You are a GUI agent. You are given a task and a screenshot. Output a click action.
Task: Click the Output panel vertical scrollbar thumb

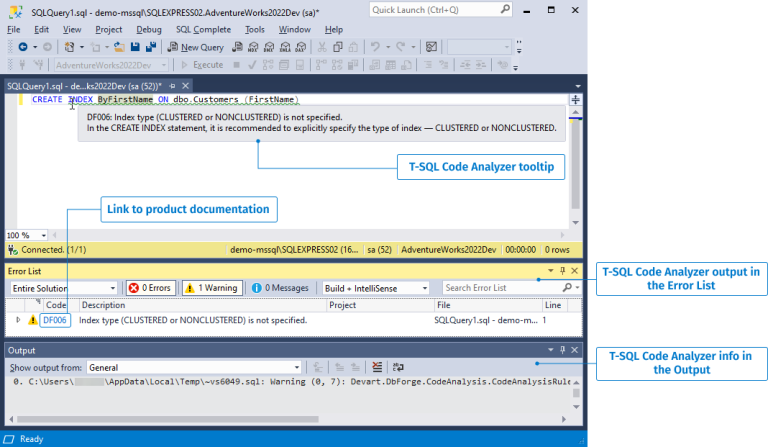[576, 393]
